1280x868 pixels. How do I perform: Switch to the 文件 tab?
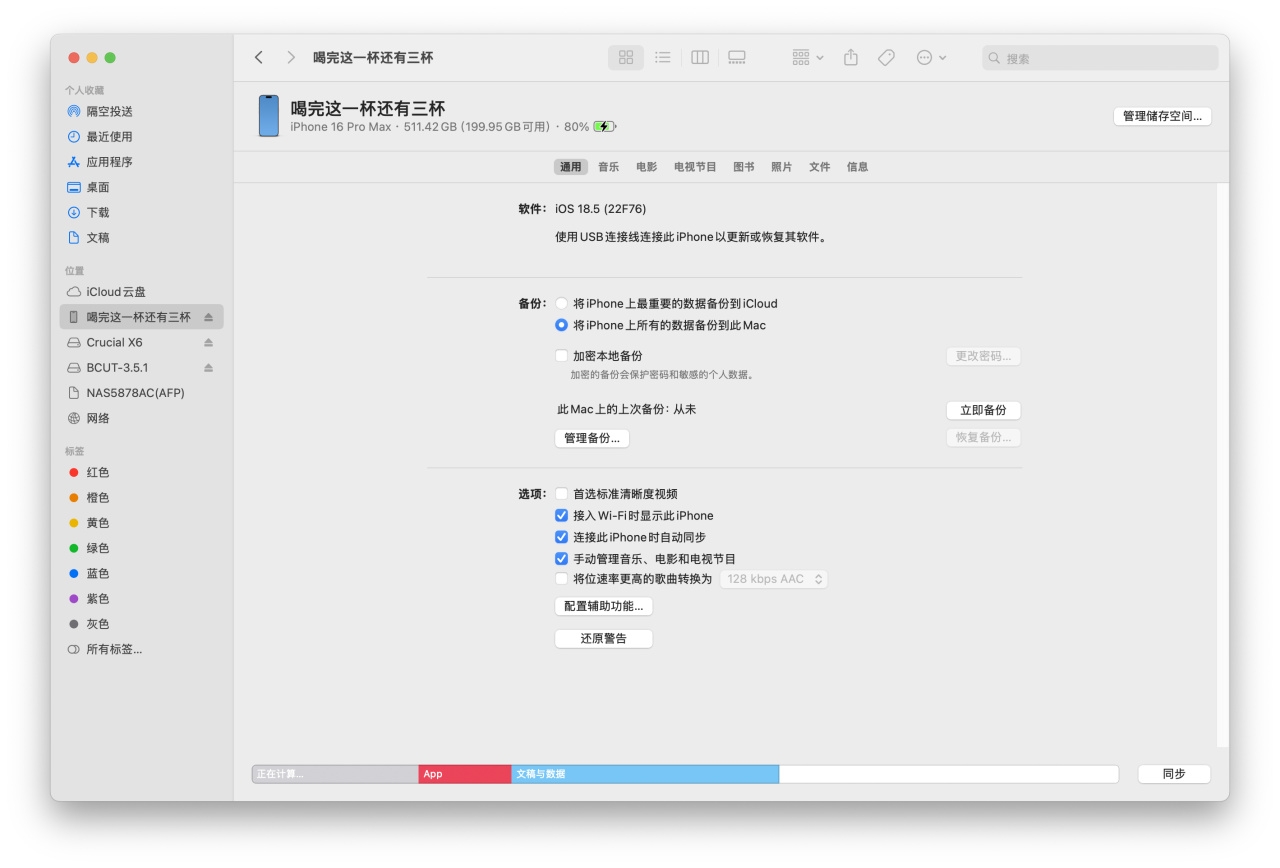tap(820, 167)
